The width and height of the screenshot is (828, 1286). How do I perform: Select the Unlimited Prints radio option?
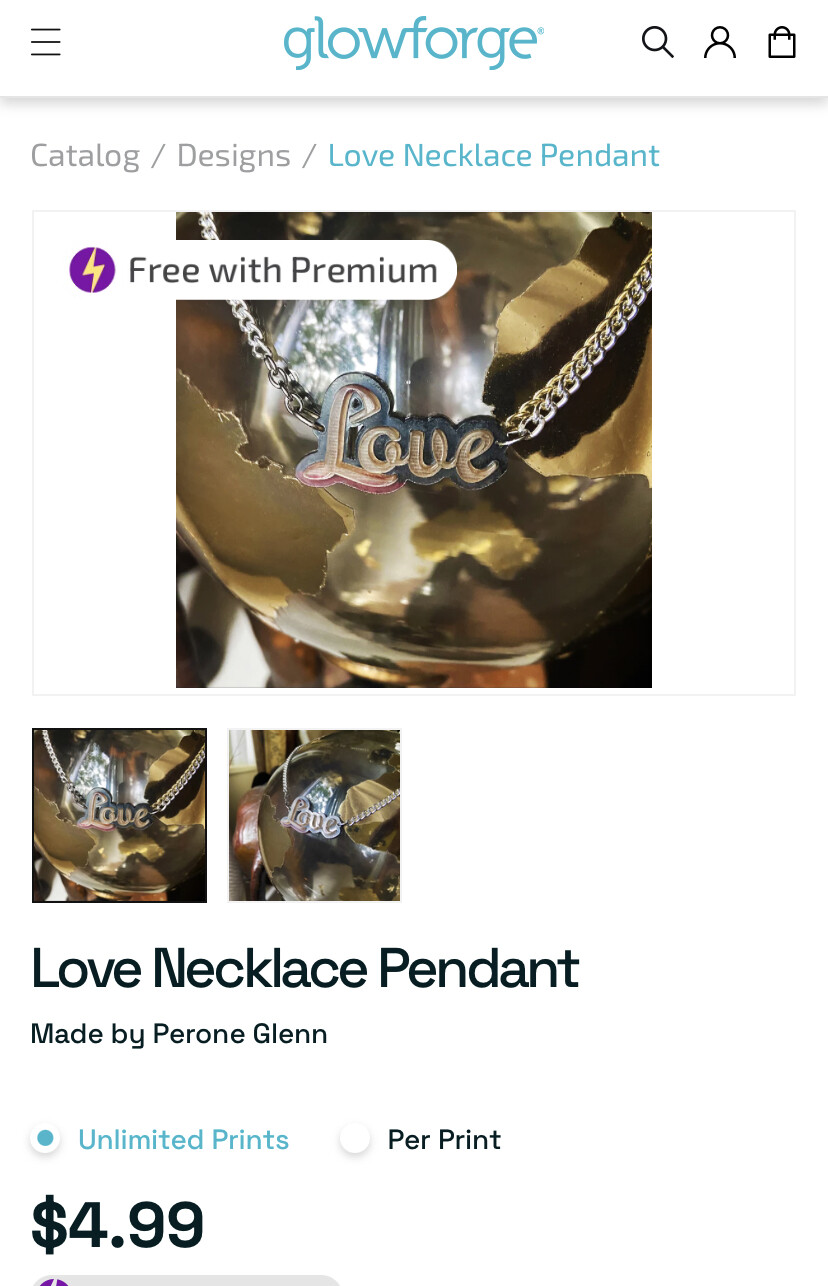click(x=45, y=1138)
